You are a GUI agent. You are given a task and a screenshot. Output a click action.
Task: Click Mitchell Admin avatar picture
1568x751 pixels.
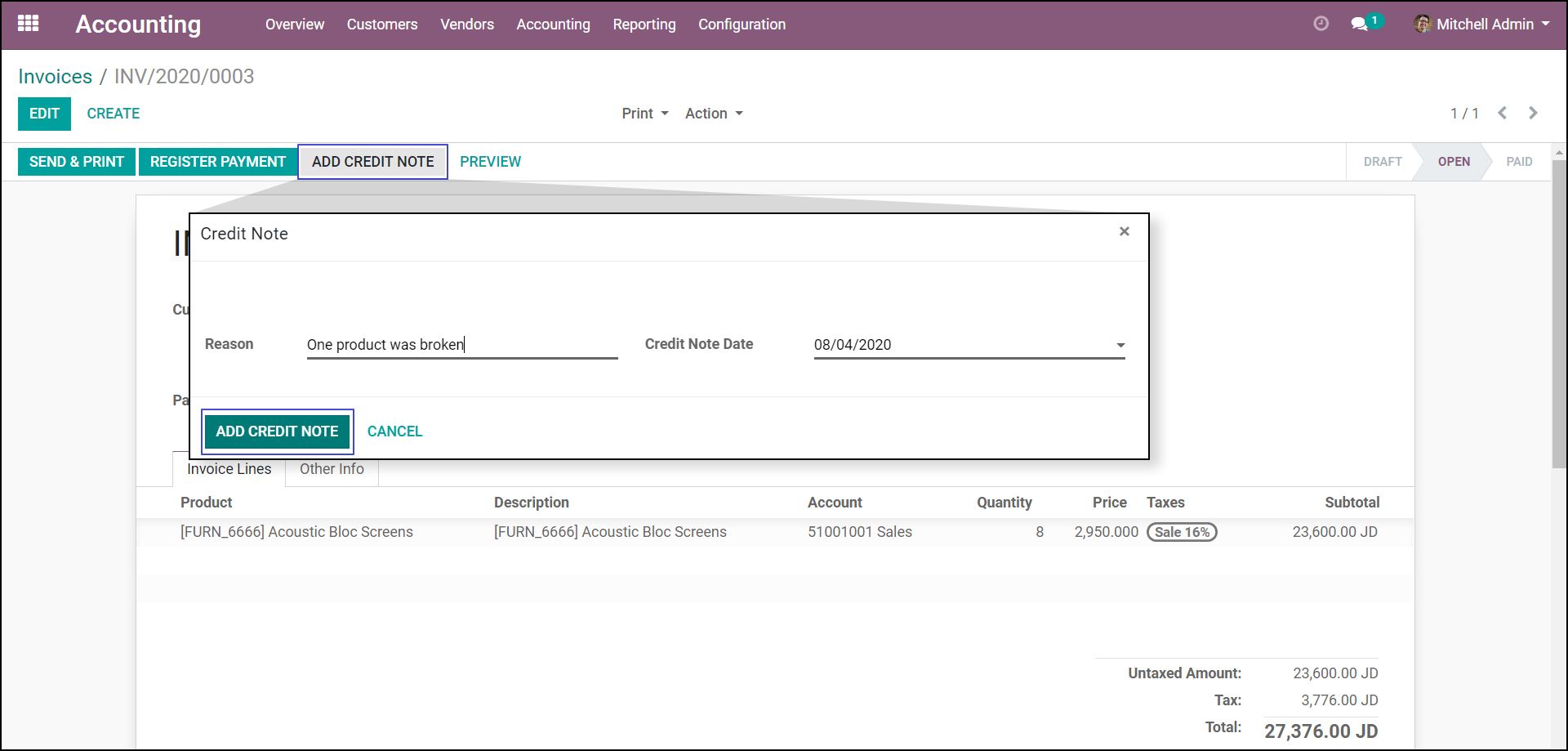[x=1423, y=24]
